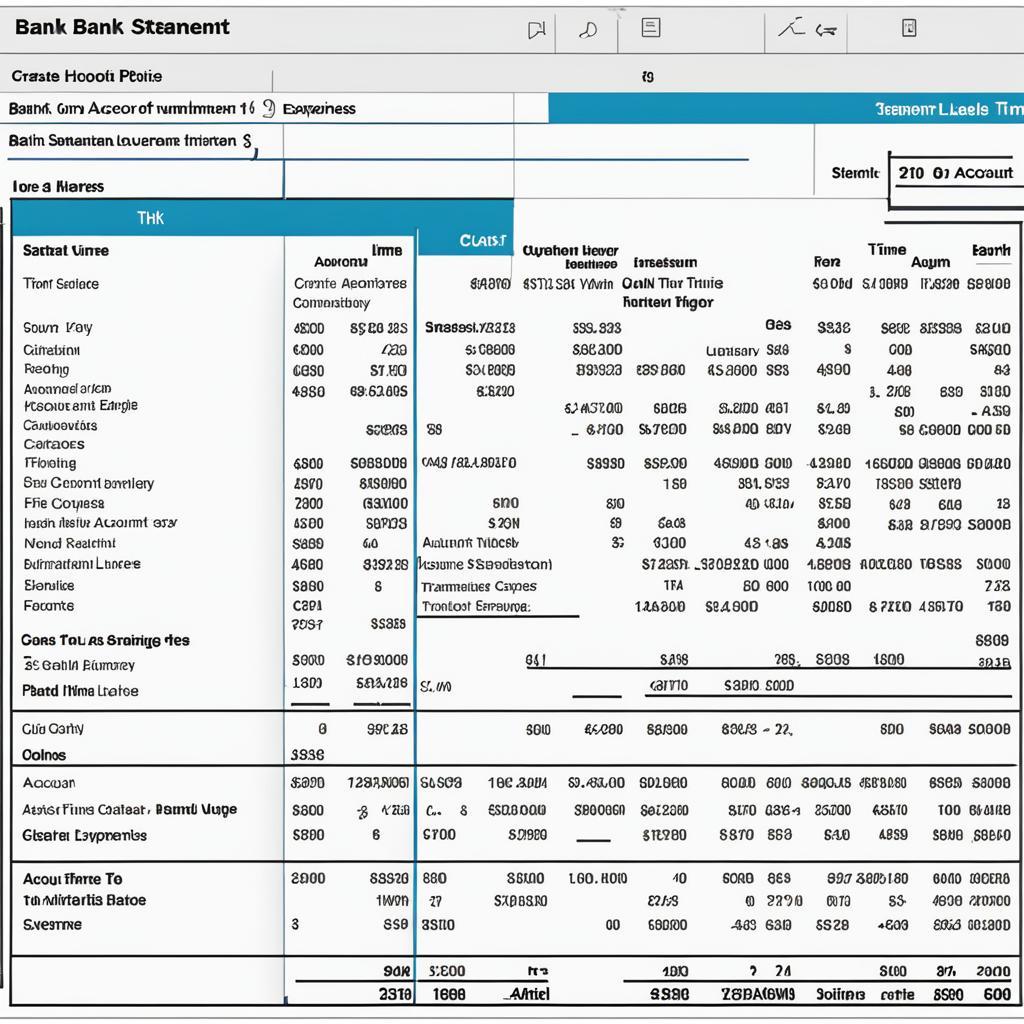Click the 'Cramte Aeonbres' cell
Screen dimensions: 1024x1024
[x=350, y=283]
